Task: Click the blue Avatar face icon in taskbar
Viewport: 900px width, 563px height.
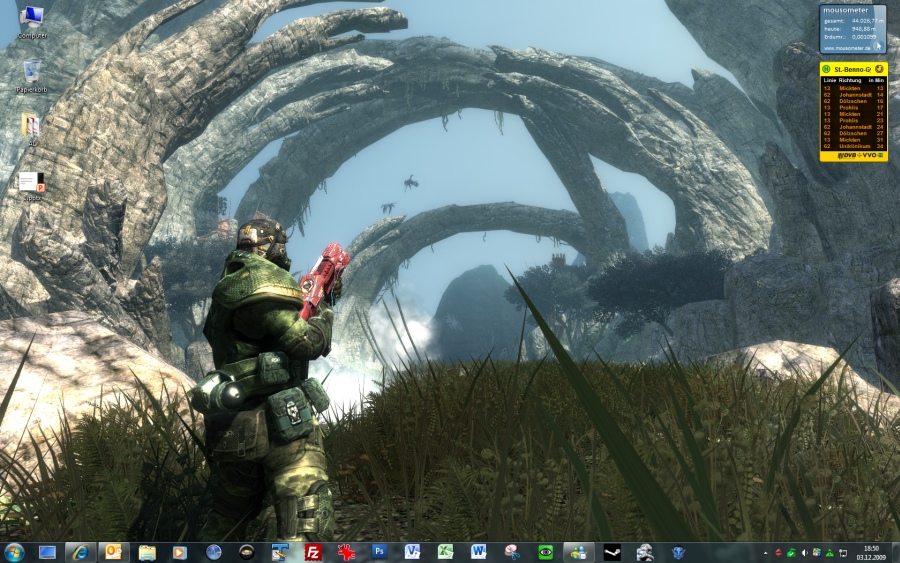Action: pyautogui.click(x=678, y=553)
